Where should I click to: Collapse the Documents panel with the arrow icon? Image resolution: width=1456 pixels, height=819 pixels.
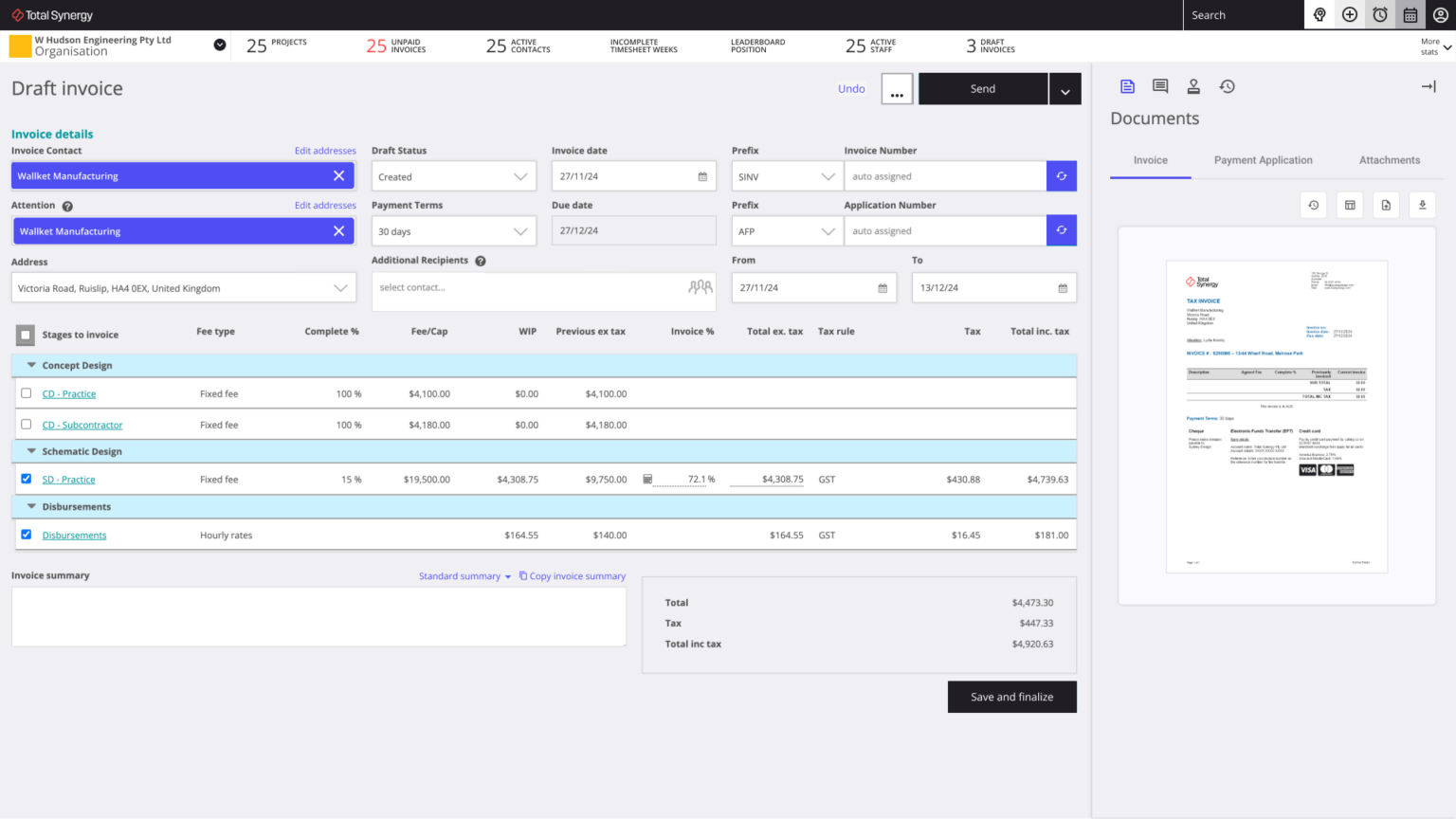pyautogui.click(x=1428, y=86)
